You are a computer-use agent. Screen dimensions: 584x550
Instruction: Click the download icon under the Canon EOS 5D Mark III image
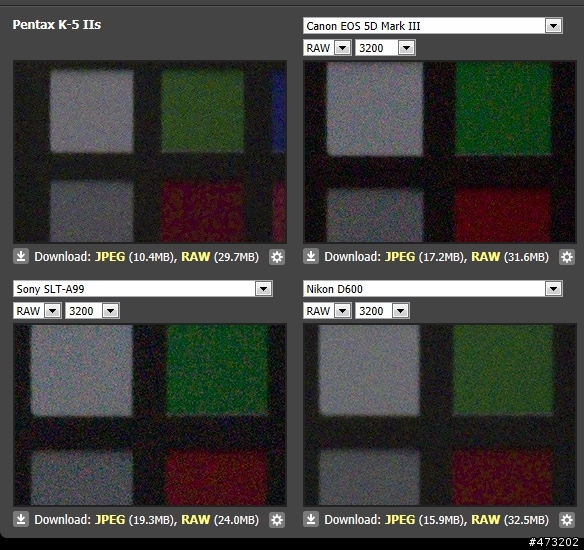point(311,257)
